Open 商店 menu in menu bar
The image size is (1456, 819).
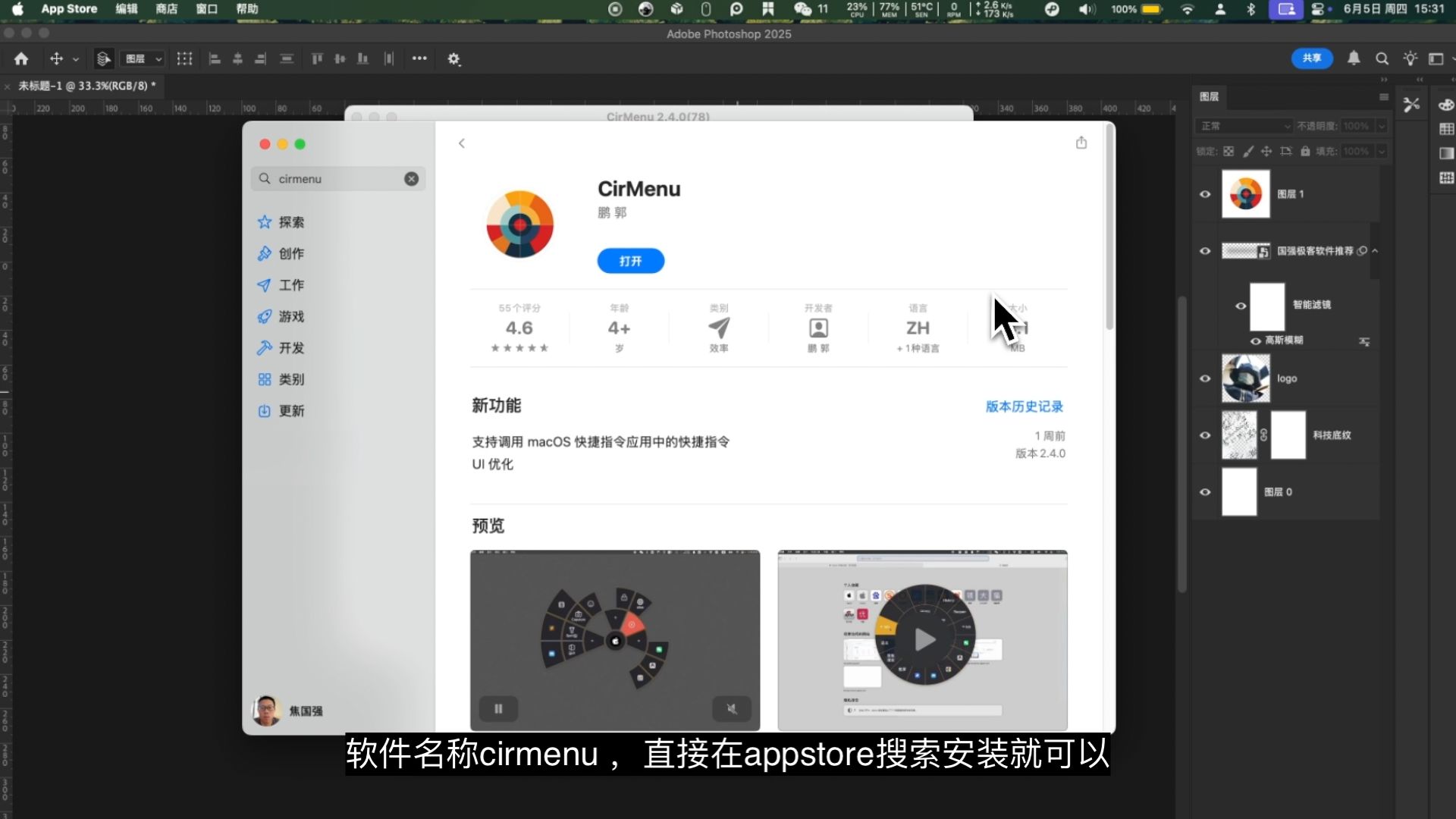(166, 9)
